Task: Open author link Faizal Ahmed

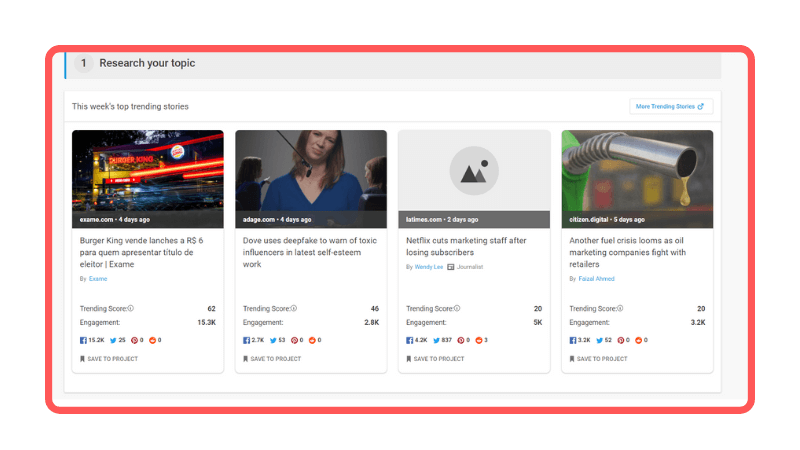Action: click(x=596, y=279)
